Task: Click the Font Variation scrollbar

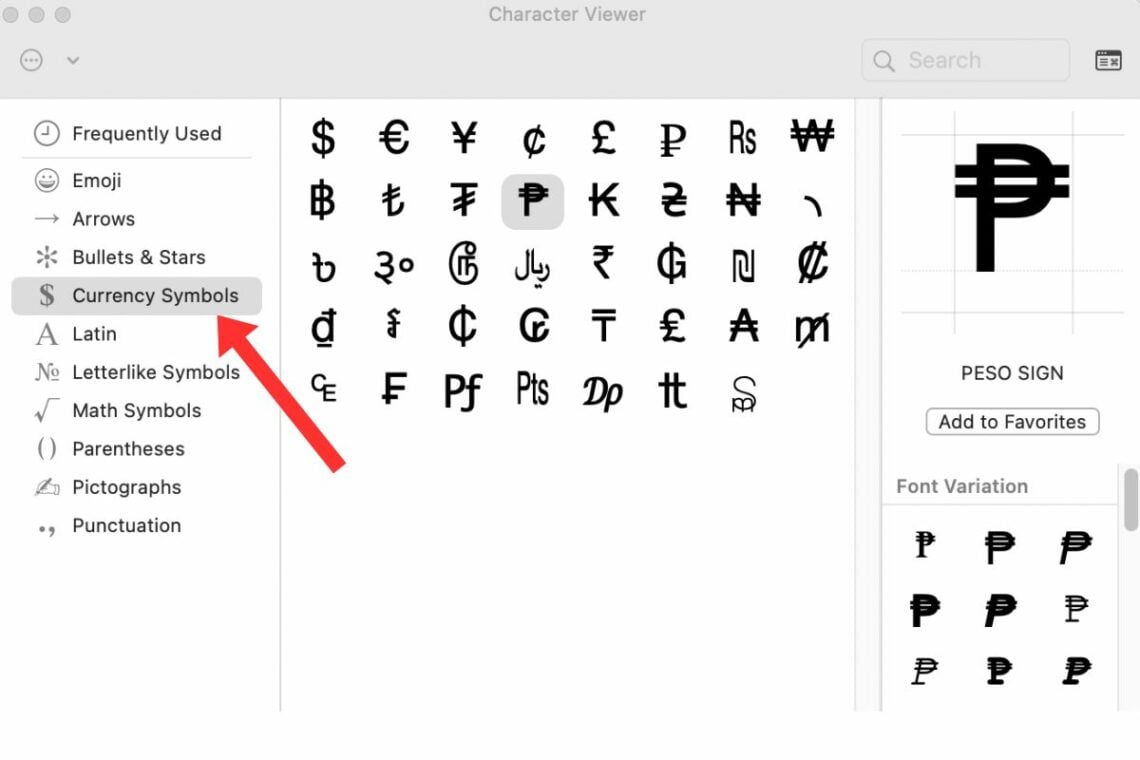Action: pyautogui.click(x=1131, y=500)
